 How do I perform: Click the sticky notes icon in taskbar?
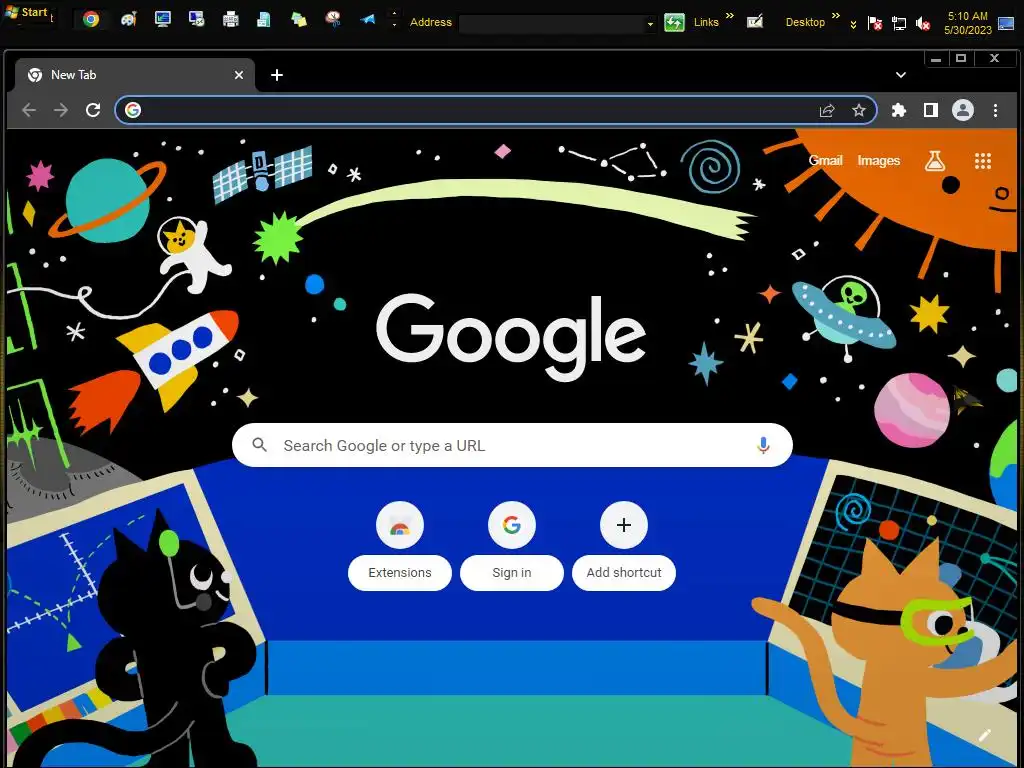click(x=299, y=20)
